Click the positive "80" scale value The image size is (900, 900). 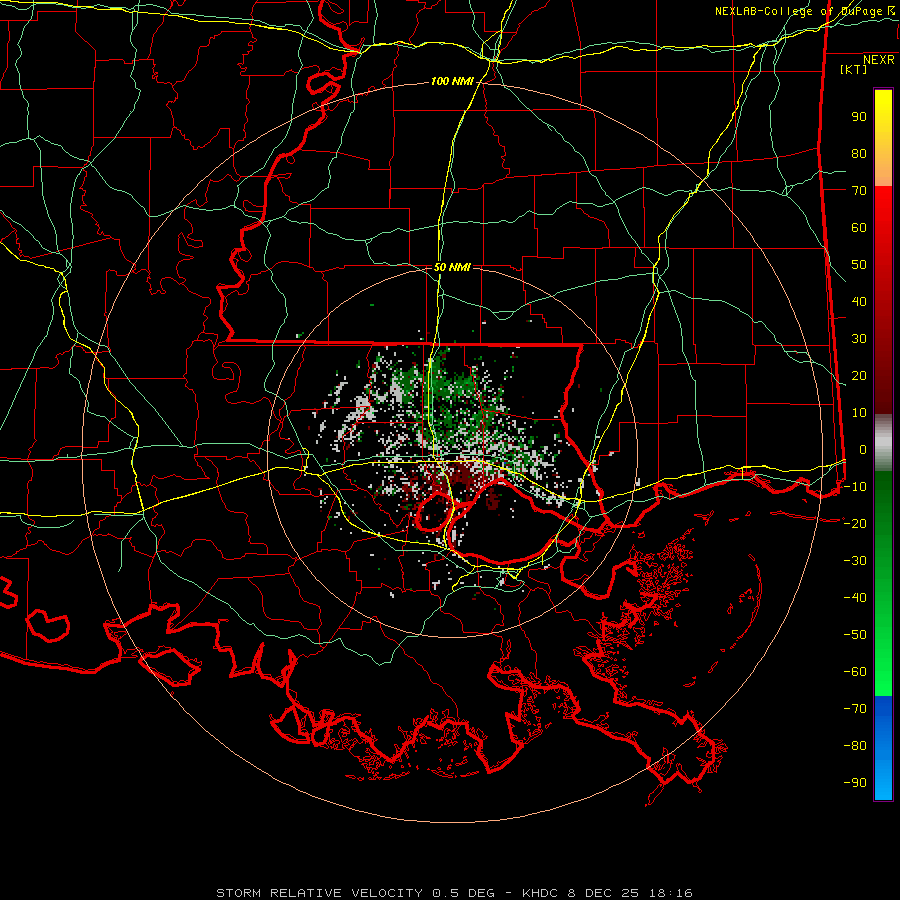pyautogui.click(x=859, y=154)
